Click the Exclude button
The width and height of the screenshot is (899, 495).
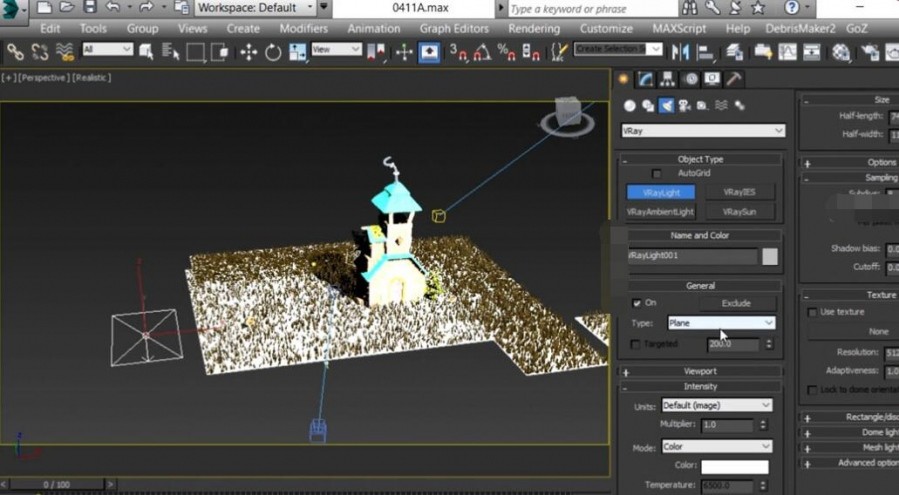point(737,303)
